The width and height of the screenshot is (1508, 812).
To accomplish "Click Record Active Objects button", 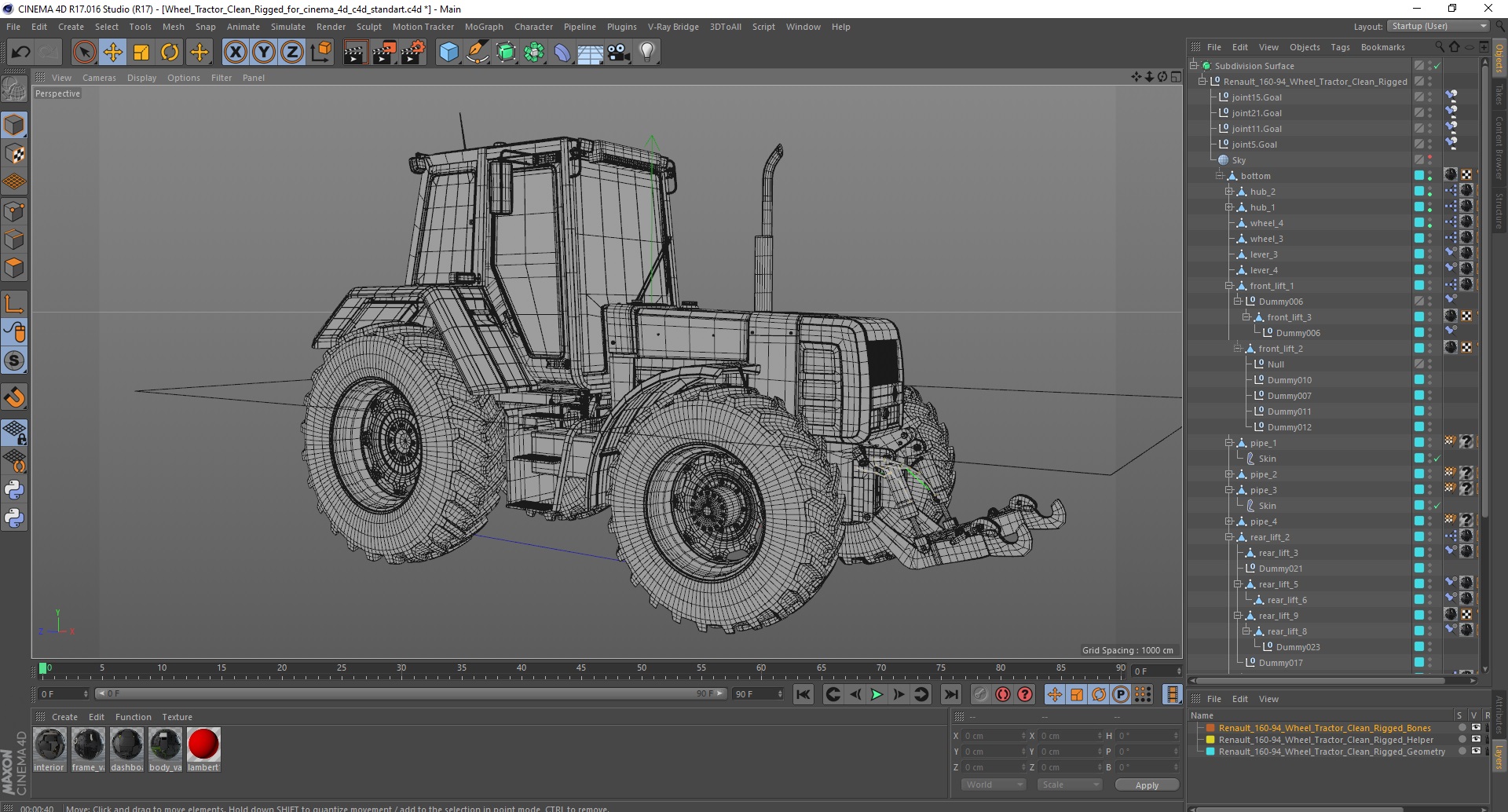I will tap(981, 694).
